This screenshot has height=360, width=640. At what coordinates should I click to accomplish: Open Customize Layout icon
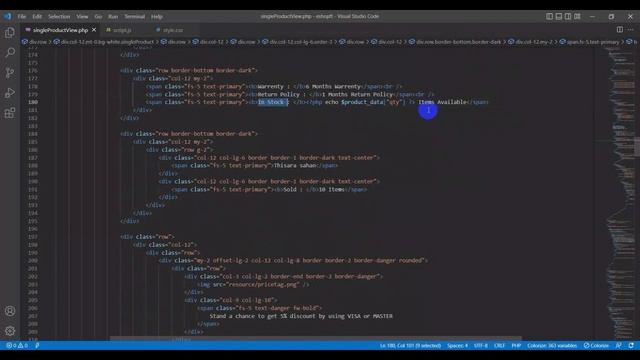(577, 16)
